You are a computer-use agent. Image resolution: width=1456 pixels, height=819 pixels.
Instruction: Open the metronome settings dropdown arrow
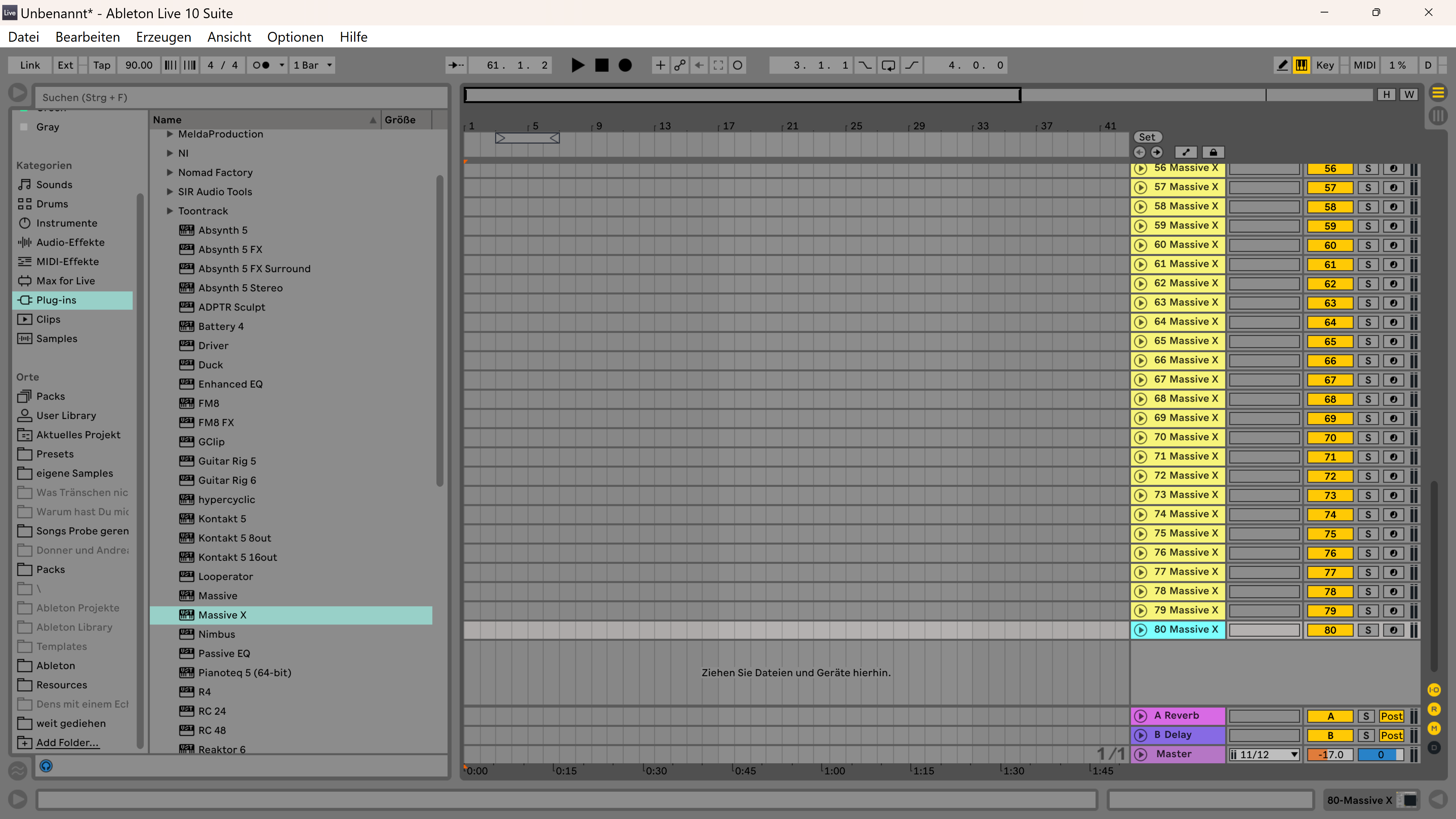(281, 65)
